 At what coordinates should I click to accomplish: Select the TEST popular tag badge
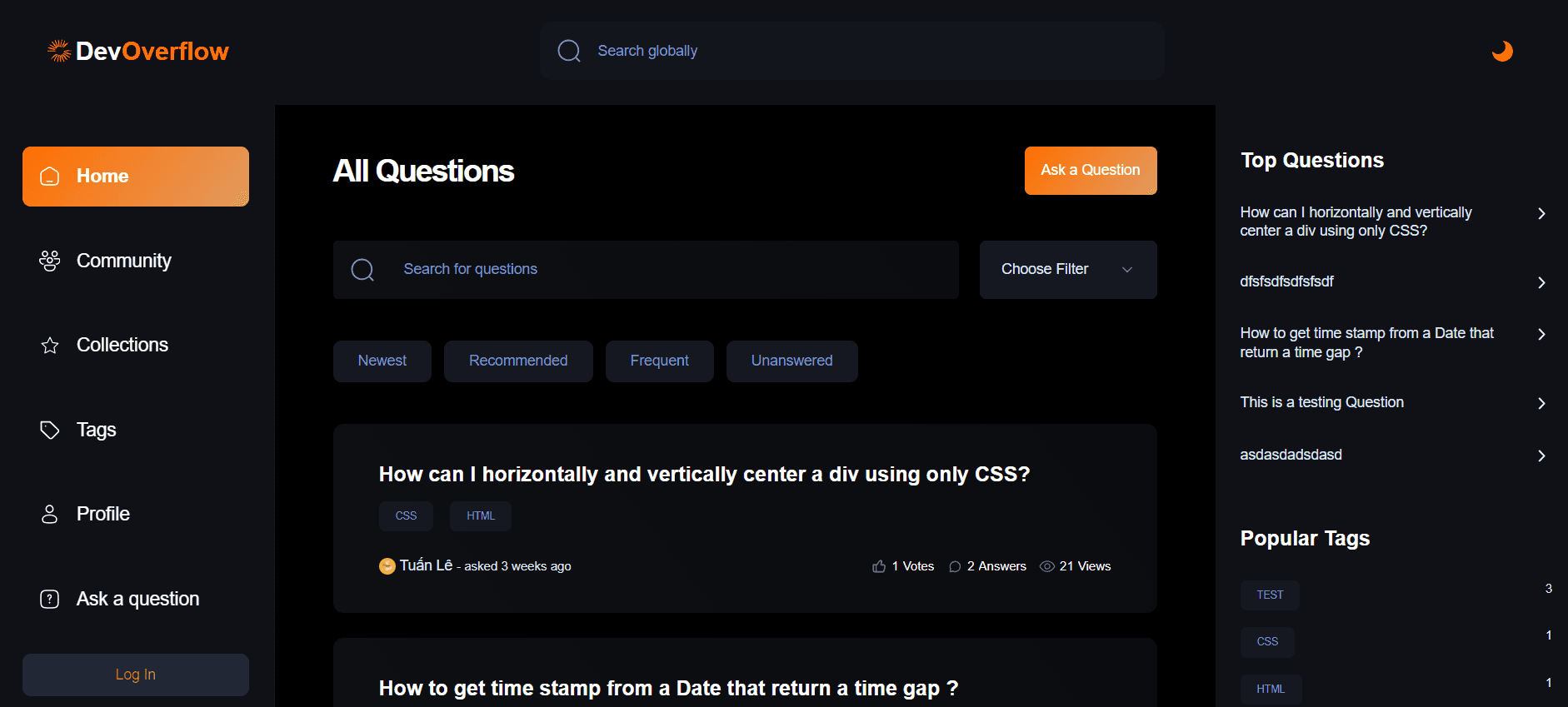[x=1270, y=595]
